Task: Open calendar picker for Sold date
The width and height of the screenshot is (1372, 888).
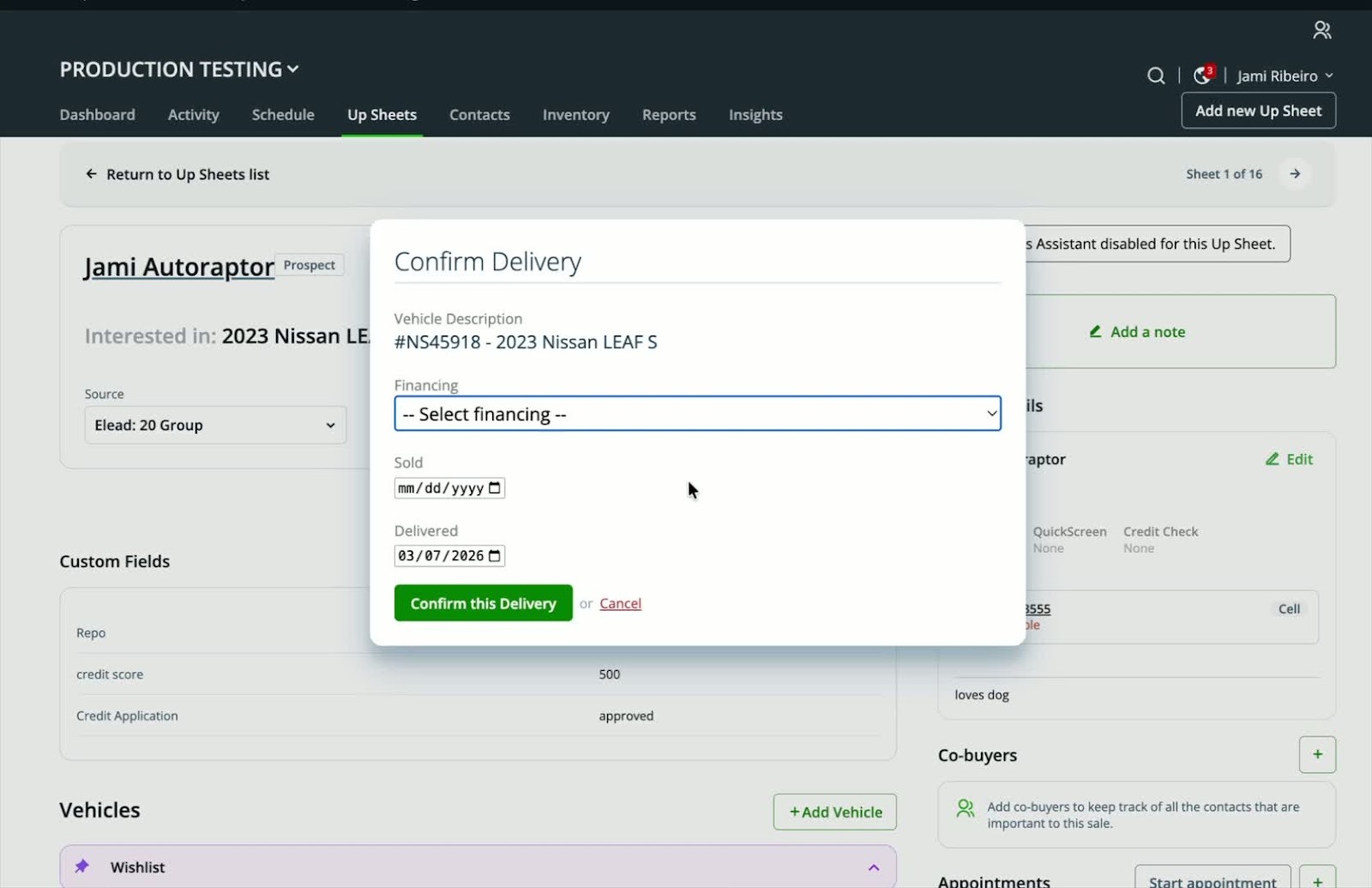Action: point(495,488)
